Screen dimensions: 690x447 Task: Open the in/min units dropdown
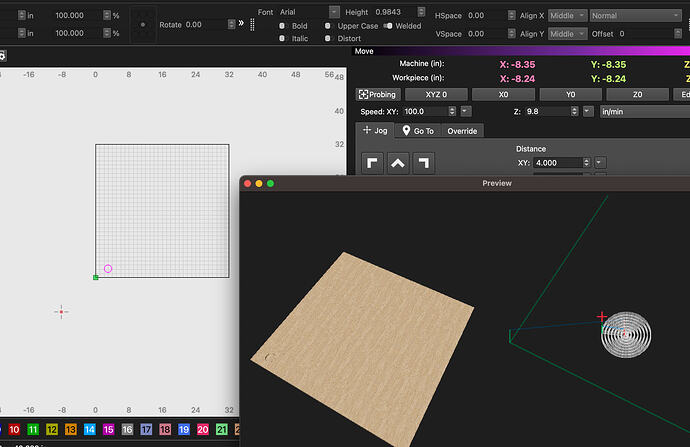click(x=645, y=112)
